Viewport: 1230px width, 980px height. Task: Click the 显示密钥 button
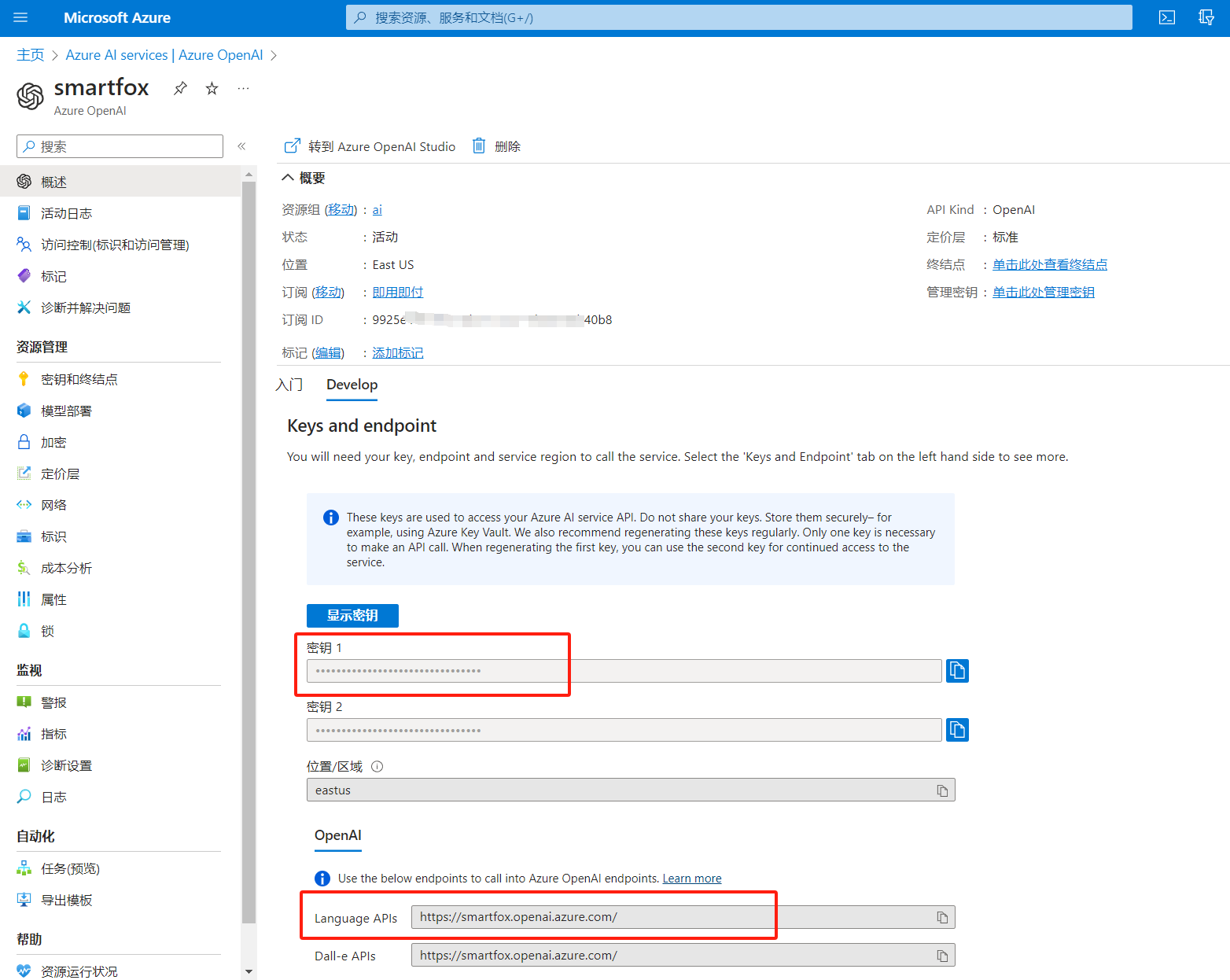(x=352, y=616)
